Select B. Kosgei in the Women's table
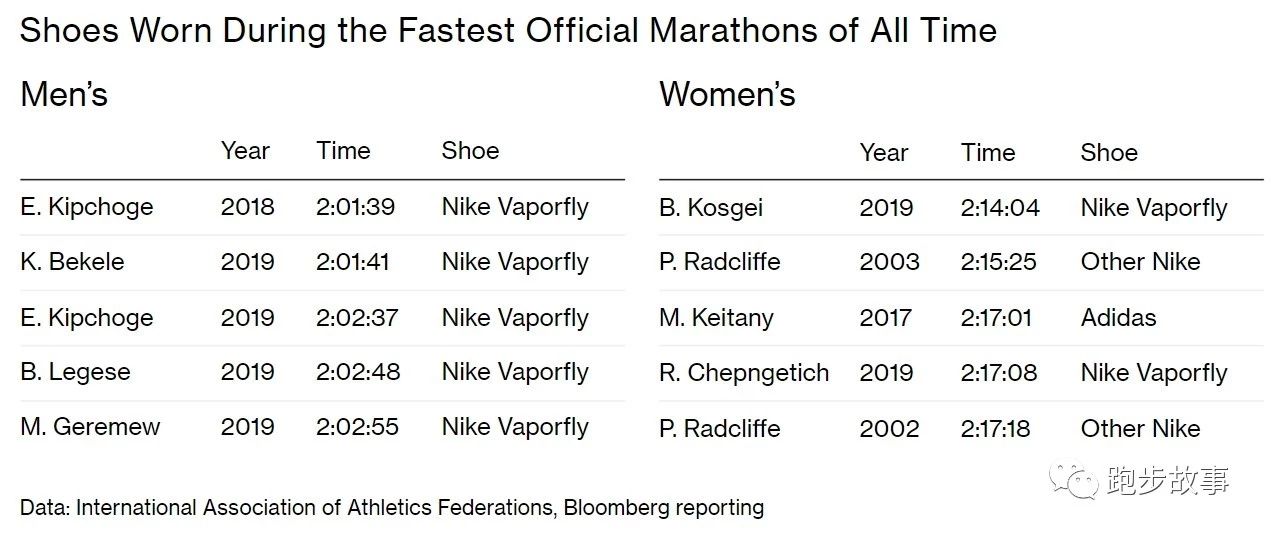1271x537 pixels. point(711,208)
